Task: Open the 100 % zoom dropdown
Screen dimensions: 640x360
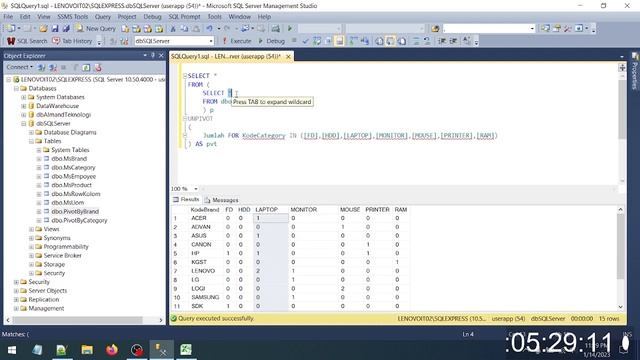Action: click(x=196, y=189)
